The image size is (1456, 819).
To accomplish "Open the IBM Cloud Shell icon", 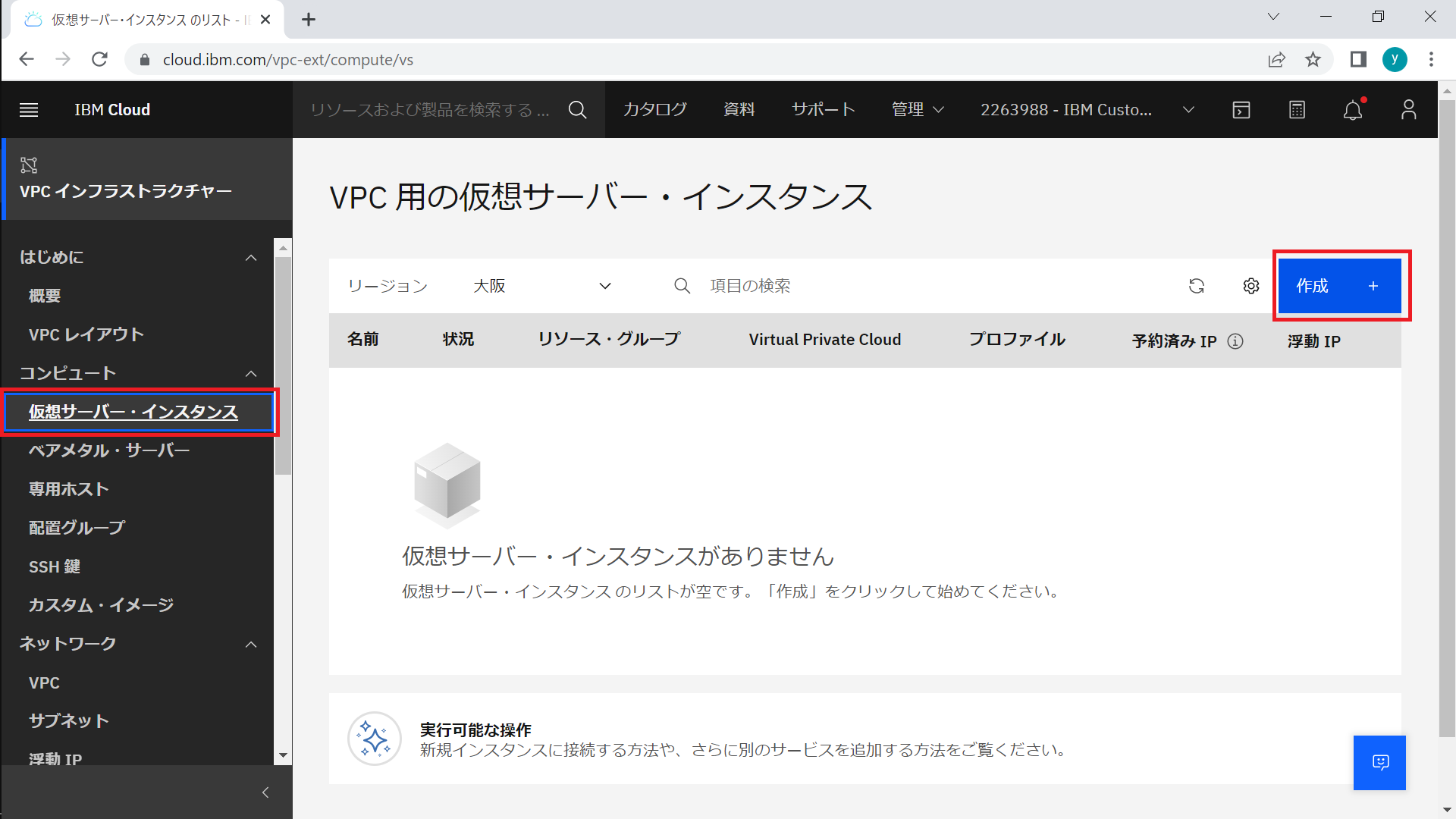I will pos(1241,110).
